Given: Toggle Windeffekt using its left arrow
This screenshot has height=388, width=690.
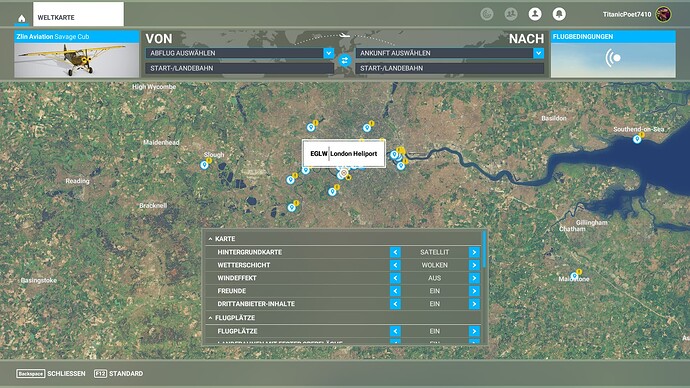Looking at the screenshot, I should tap(395, 278).
